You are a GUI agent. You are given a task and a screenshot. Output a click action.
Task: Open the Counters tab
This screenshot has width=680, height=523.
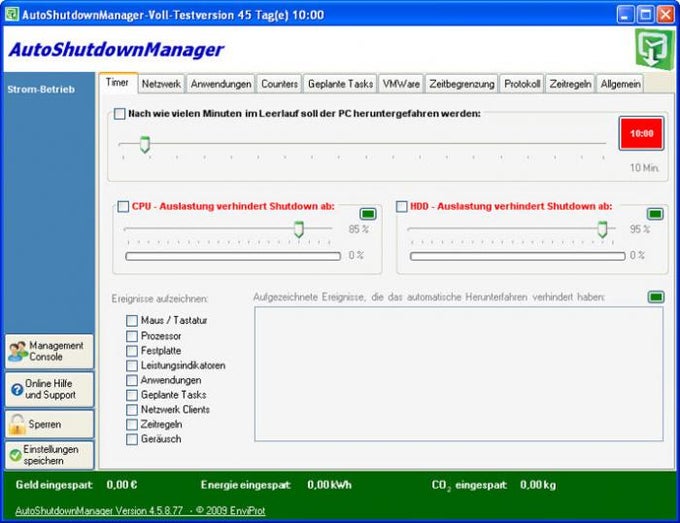[x=279, y=84]
